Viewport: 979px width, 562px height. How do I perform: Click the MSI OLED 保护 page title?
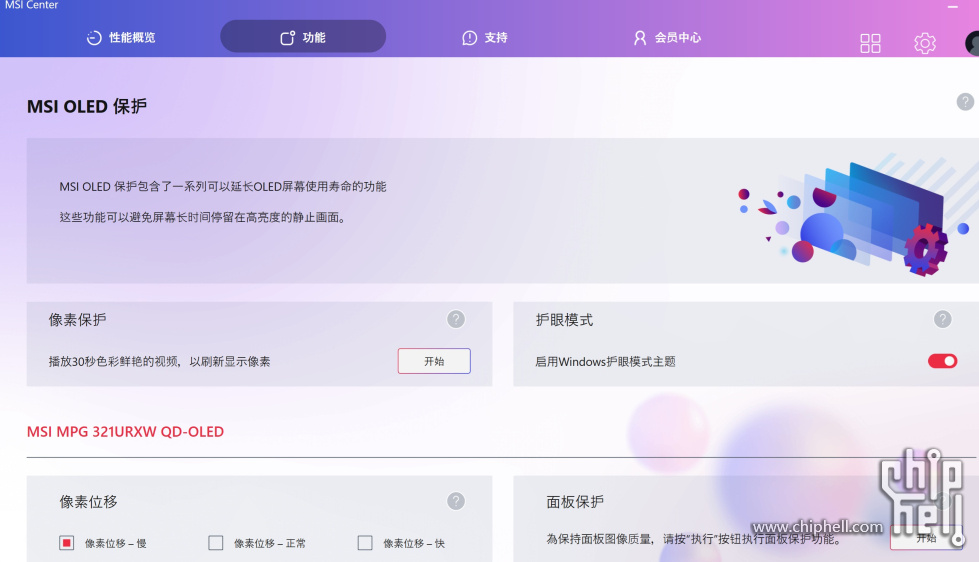87,106
